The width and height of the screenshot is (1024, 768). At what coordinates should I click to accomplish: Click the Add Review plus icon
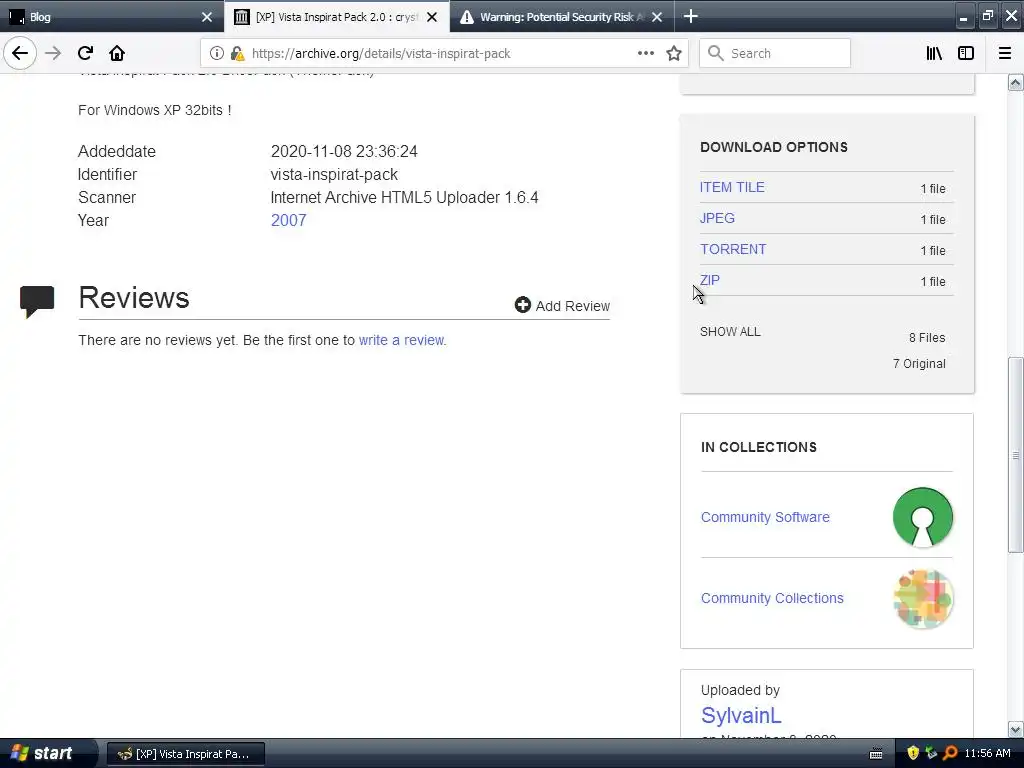[x=522, y=305]
